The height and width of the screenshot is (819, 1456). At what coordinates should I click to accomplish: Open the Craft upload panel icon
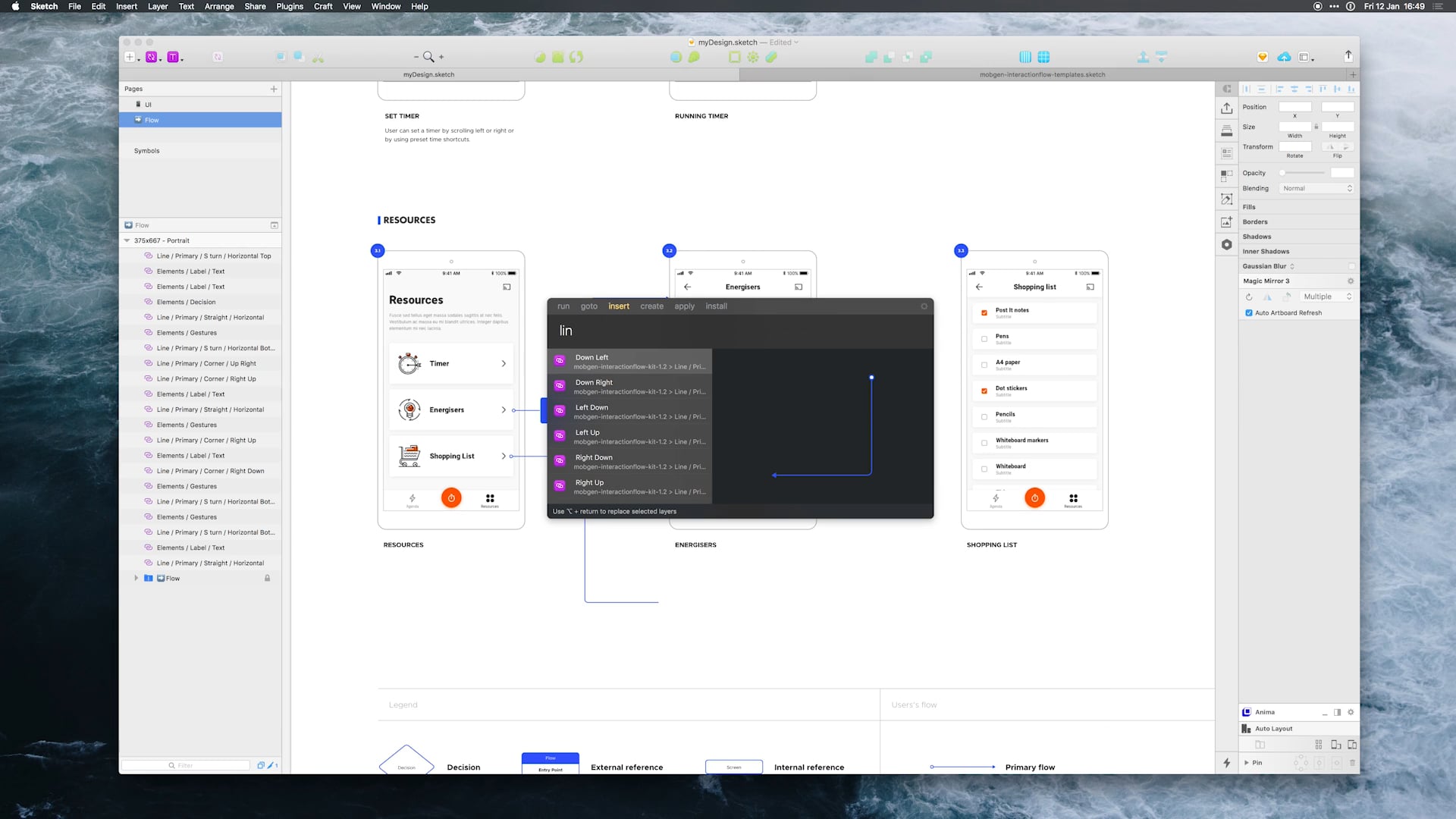pyautogui.click(x=1227, y=108)
